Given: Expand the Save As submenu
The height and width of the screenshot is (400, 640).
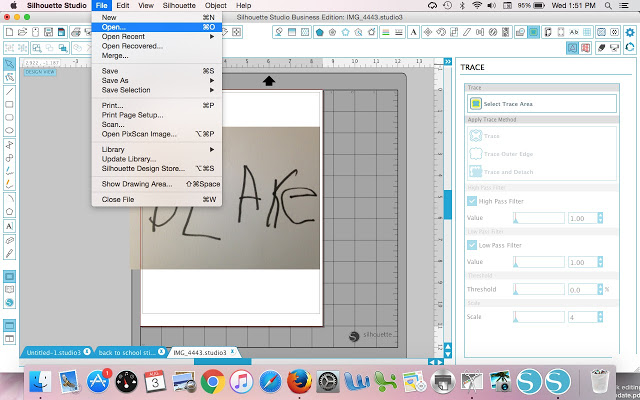Looking at the screenshot, I should 157,80.
